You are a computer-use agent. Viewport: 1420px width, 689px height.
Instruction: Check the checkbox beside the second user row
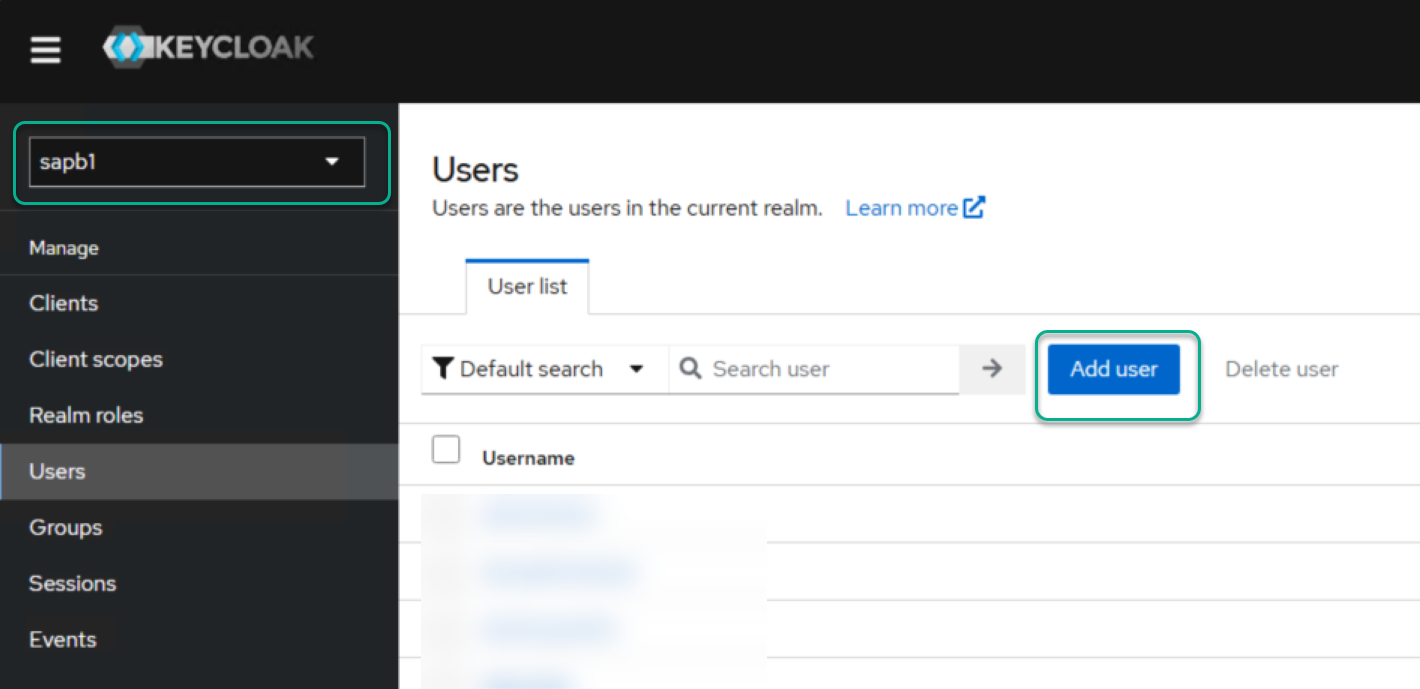[x=446, y=570]
